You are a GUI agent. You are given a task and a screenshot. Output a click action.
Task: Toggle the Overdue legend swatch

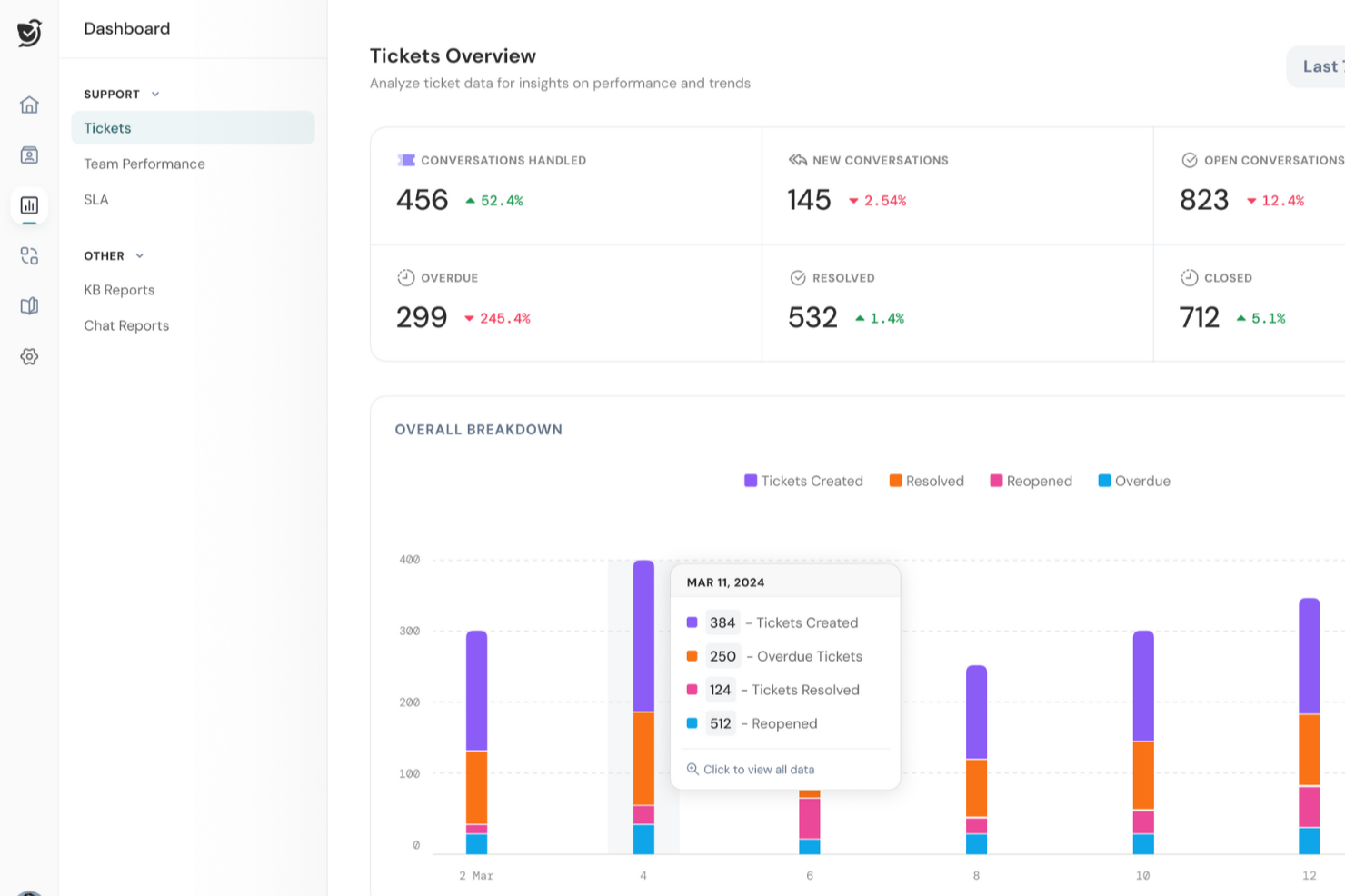click(x=1103, y=480)
